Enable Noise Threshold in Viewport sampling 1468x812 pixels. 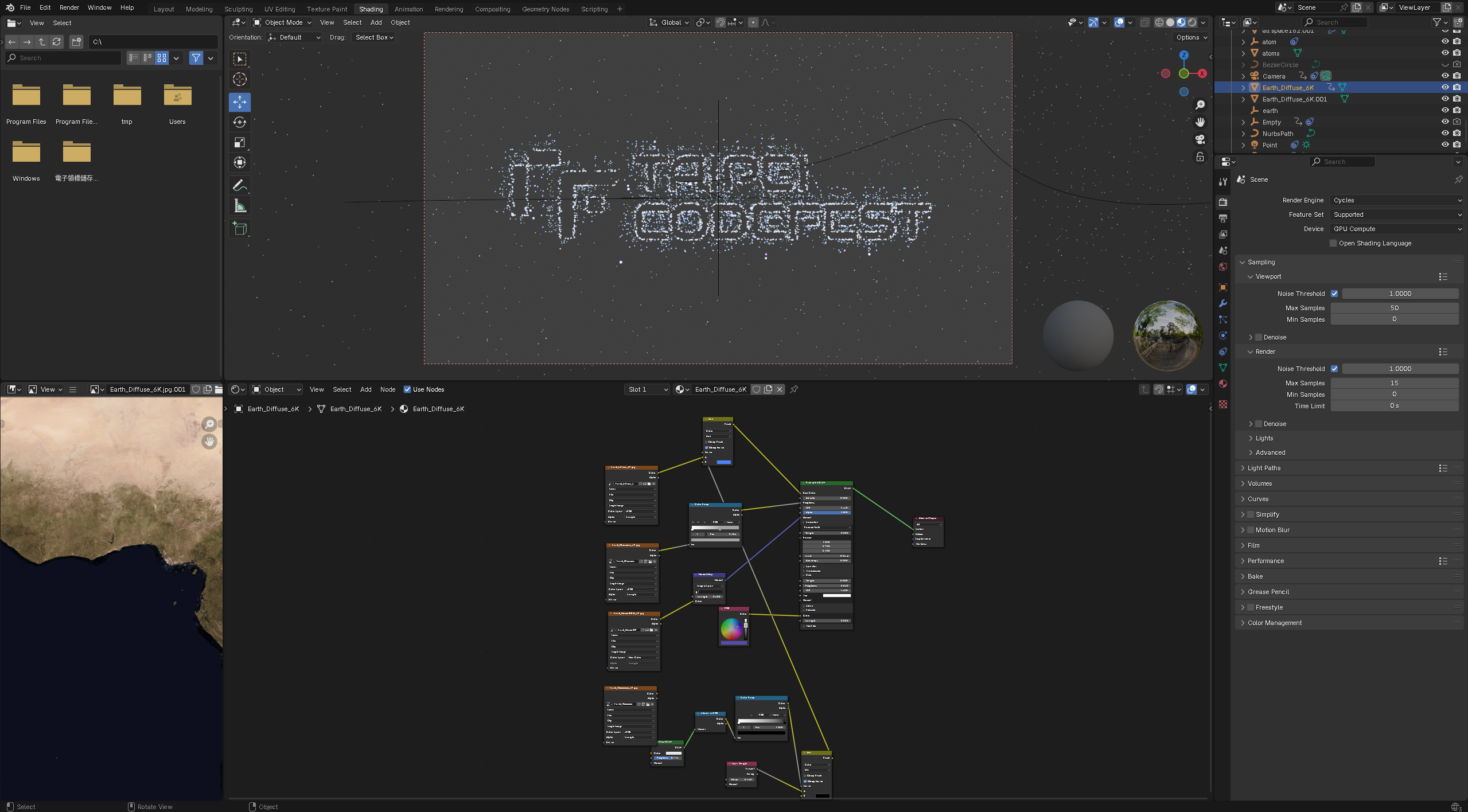coord(1335,293)
